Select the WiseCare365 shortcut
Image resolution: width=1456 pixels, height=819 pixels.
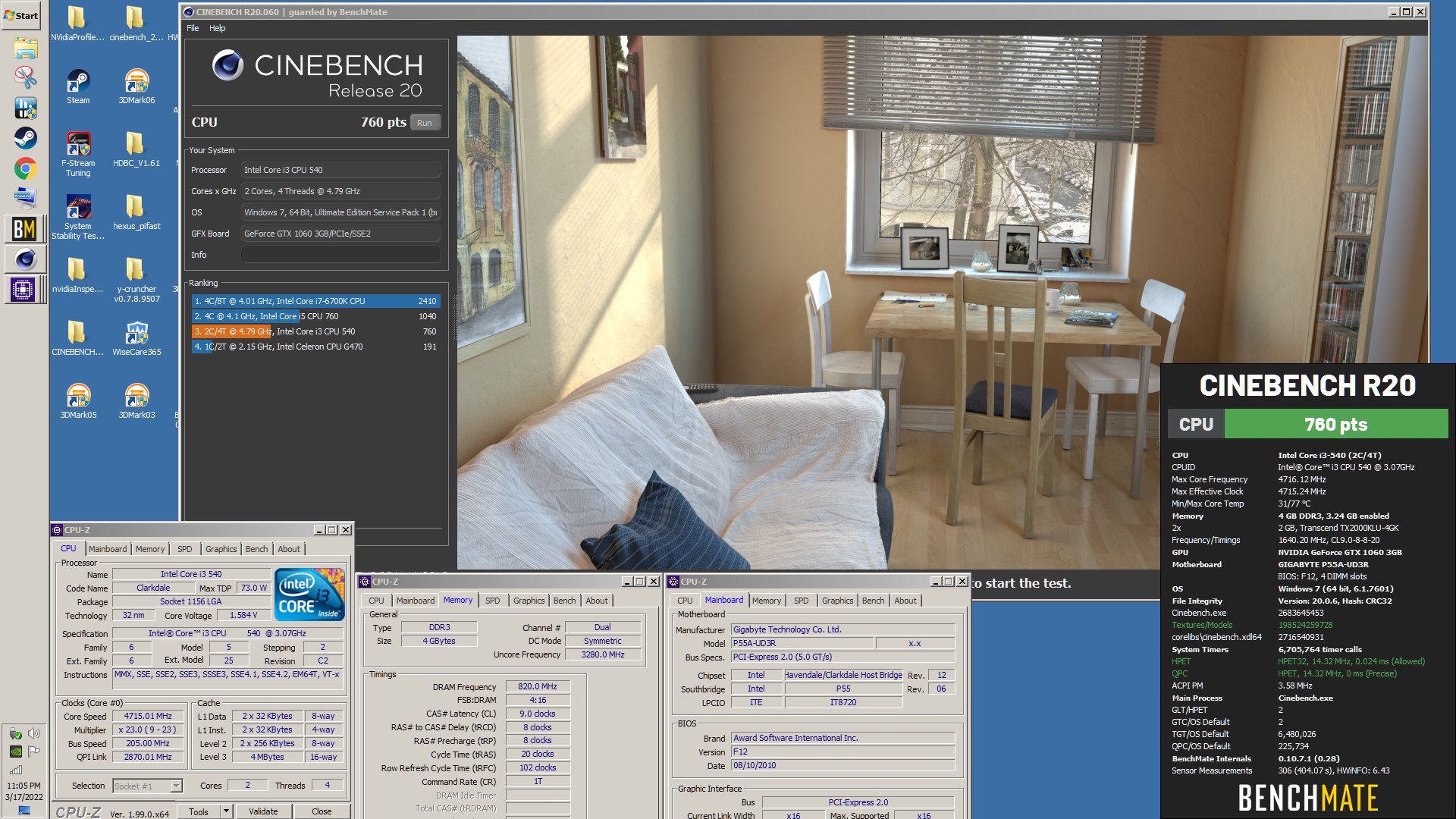tap(136, 338)
